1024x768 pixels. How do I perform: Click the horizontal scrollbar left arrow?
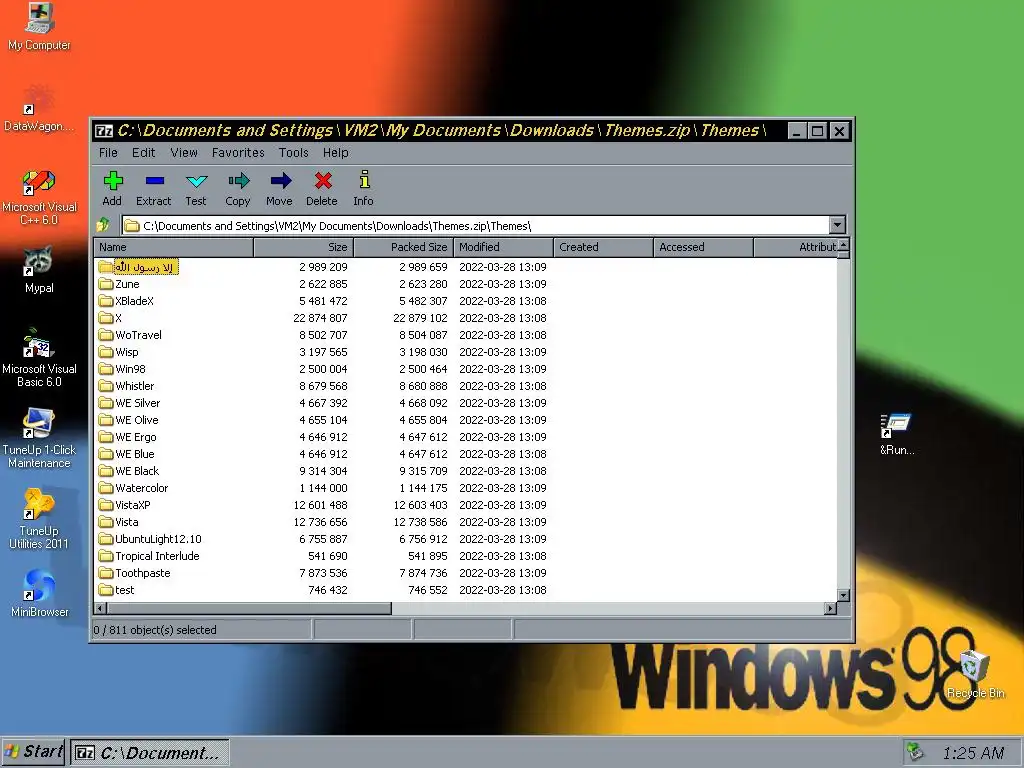(101, 608)
